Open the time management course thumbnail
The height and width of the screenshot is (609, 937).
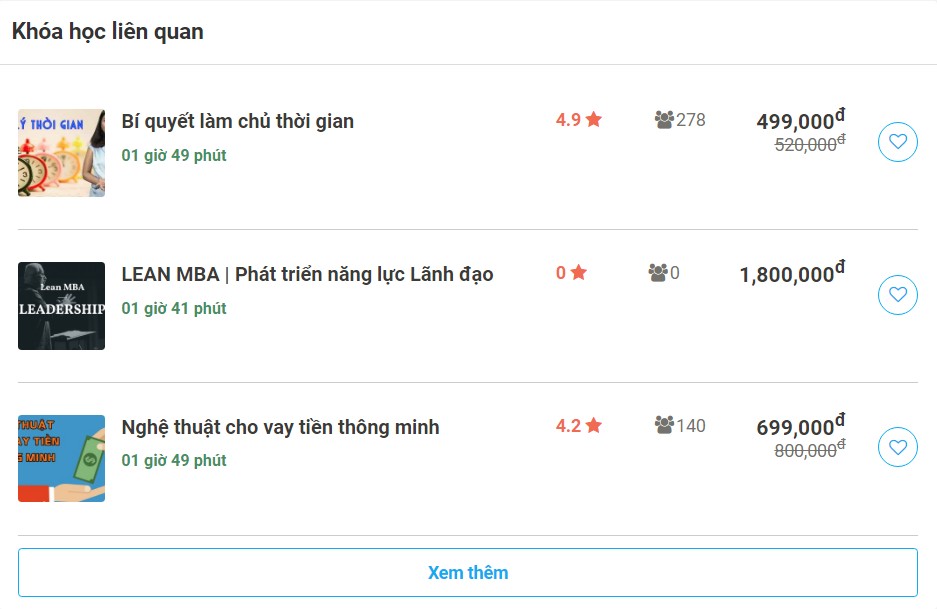pyautogui.click(x=61, y=153)
